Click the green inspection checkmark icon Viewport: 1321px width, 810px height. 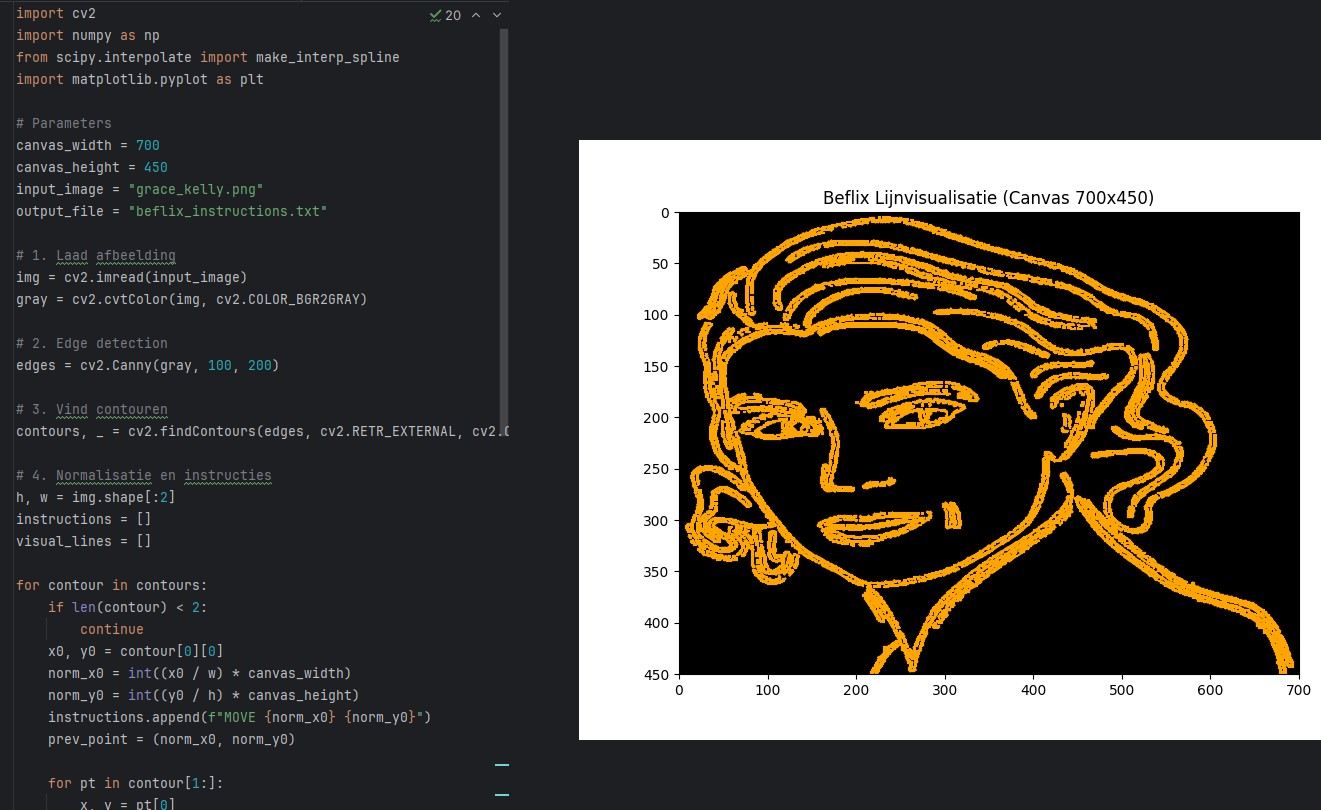tap(435, 15)
